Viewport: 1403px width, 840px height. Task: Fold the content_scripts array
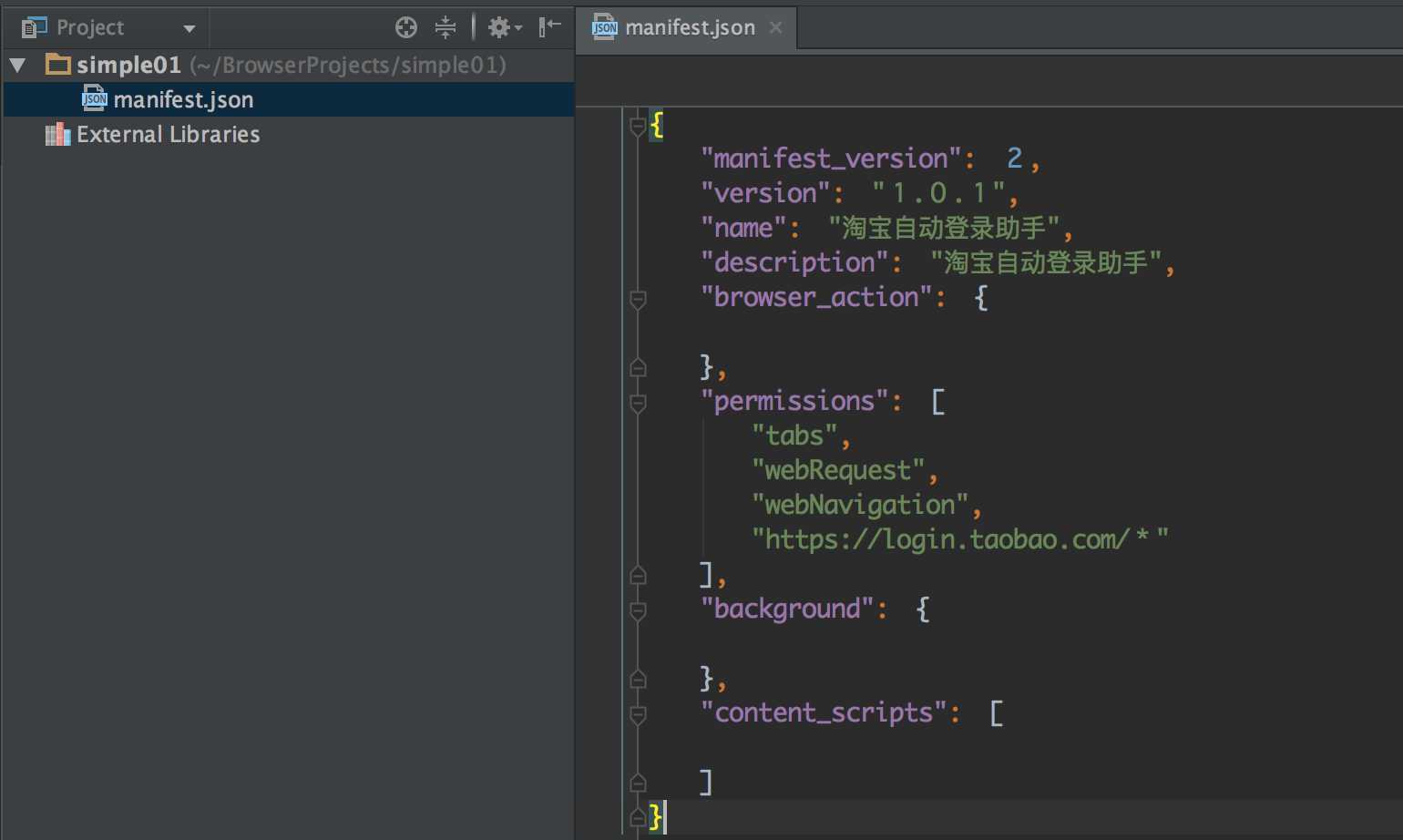click(638, 713)
